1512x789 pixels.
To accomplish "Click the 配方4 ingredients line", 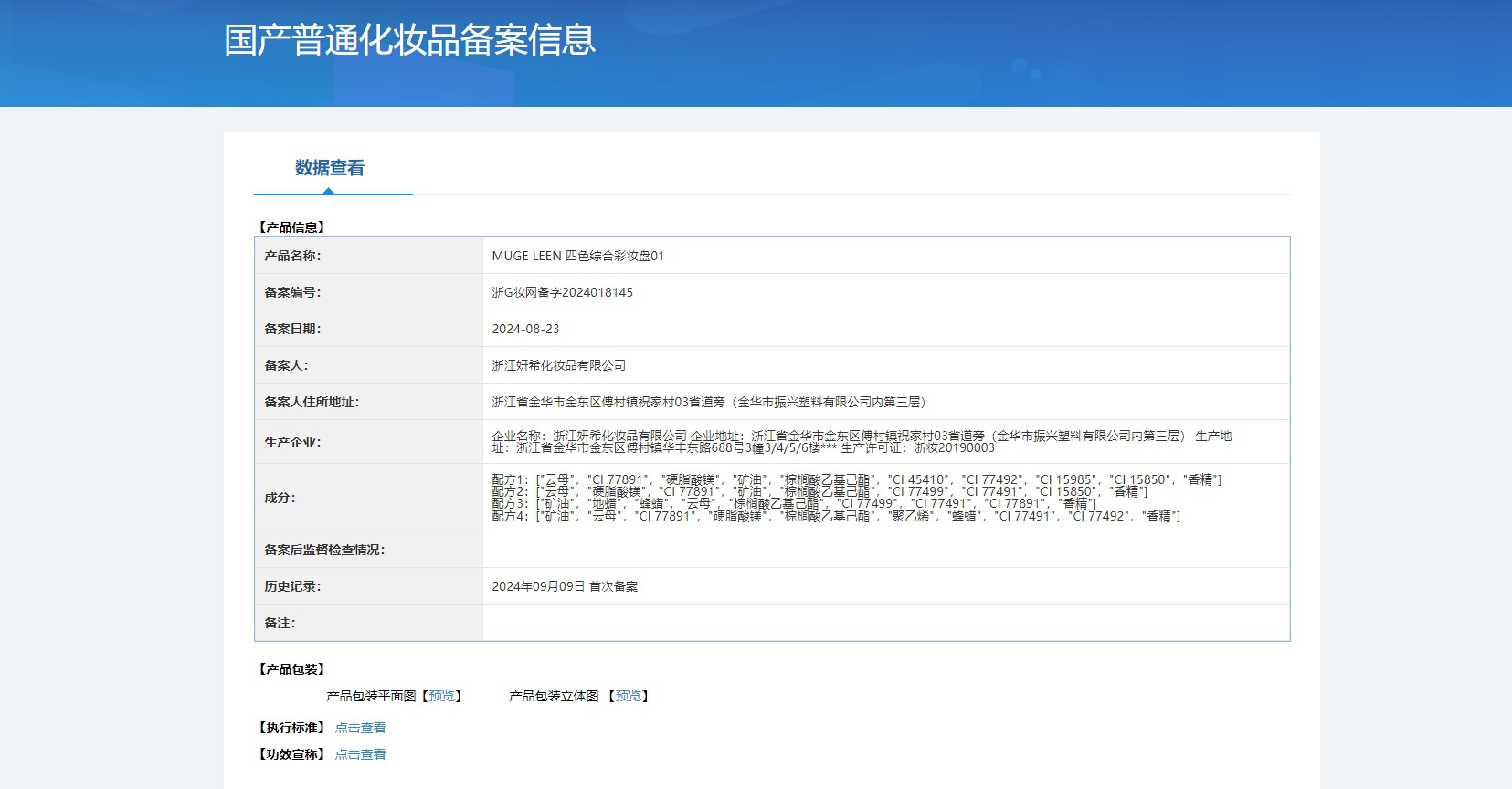I will point(835,517).
